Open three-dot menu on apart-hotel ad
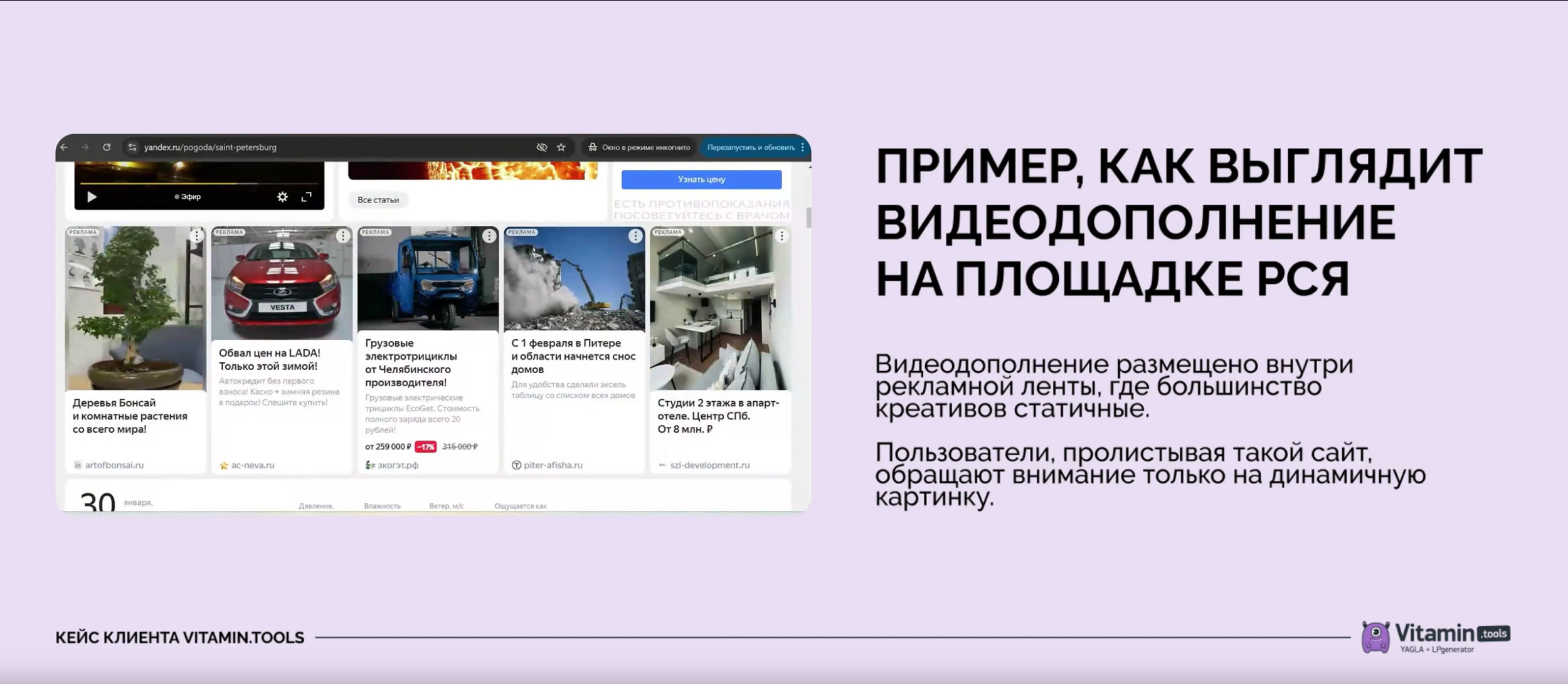The image size is (1568, 684). coord(781,236)
